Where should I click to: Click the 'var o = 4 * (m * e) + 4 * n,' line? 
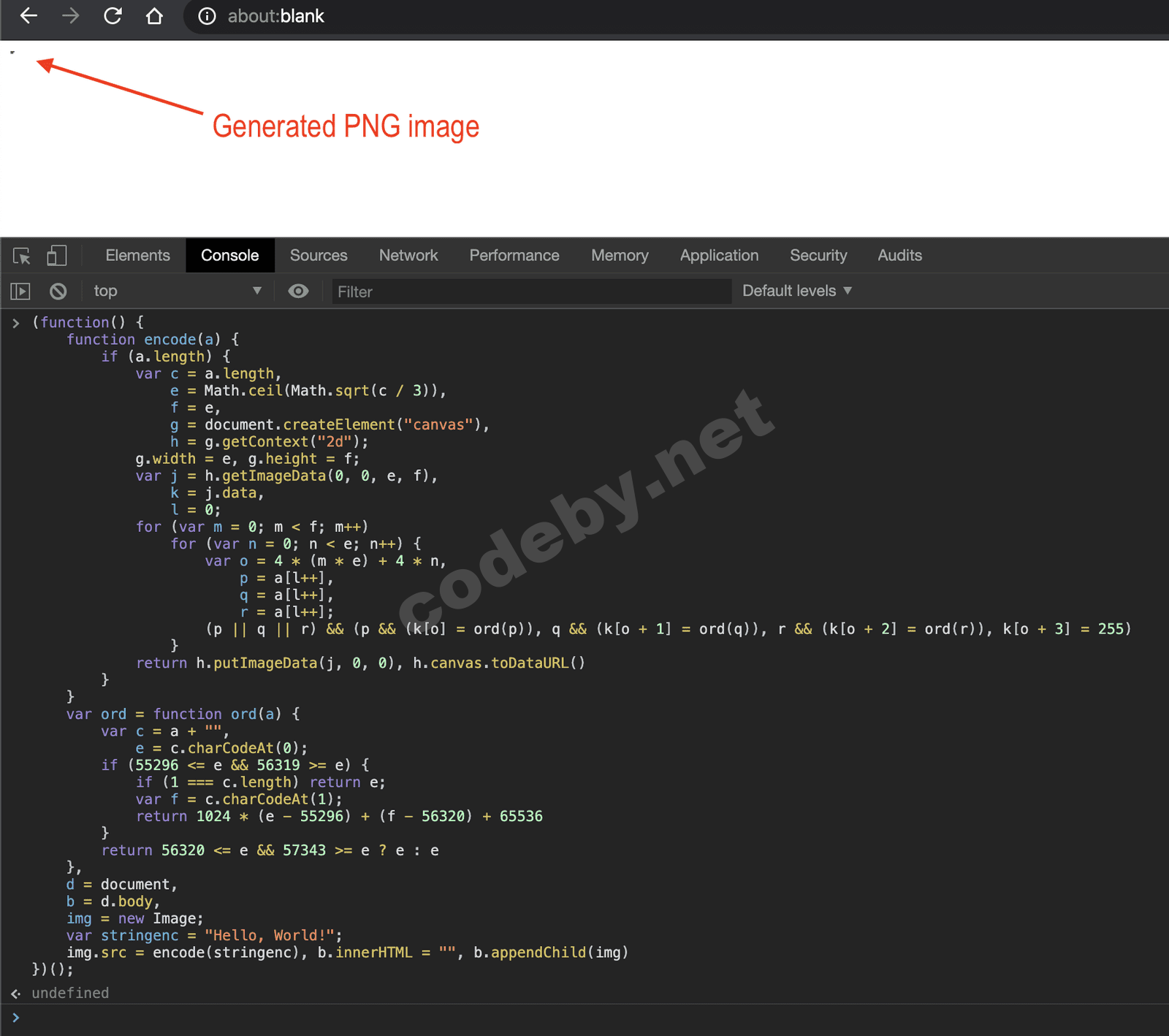(325, 561)
